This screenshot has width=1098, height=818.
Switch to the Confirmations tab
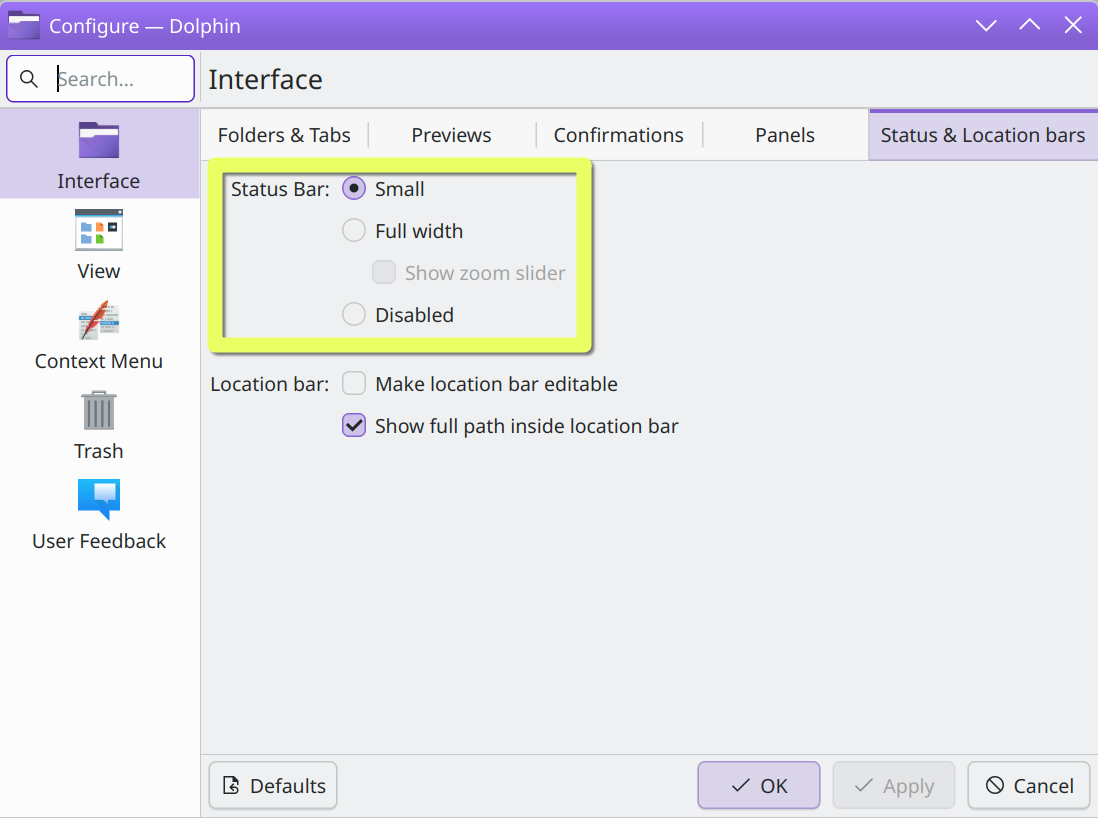[618, 135]
